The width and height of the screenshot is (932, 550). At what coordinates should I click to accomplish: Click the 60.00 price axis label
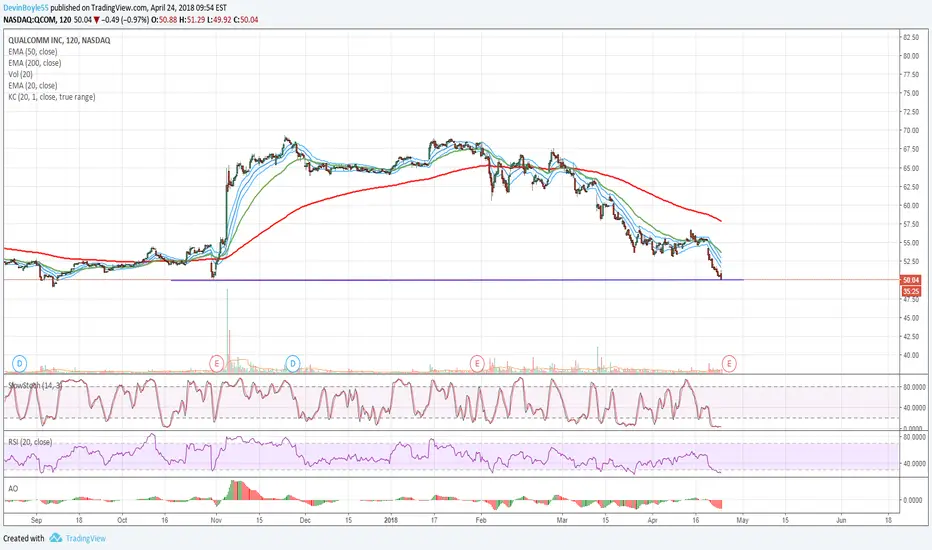click(x=911, y=206)
